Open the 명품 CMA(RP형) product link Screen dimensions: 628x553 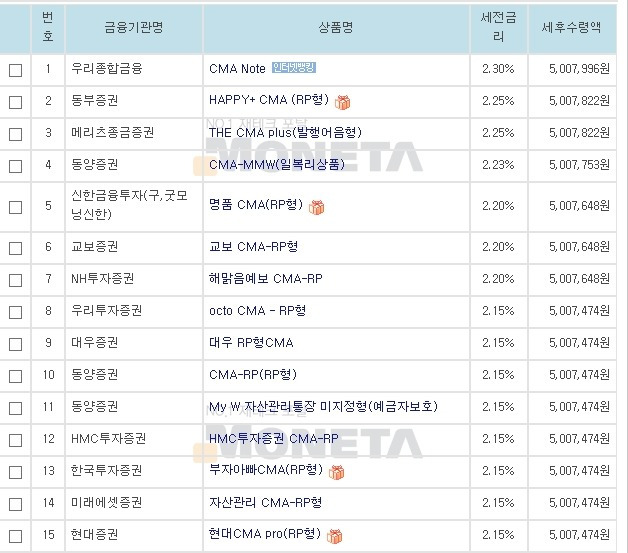(x=256, y=205)
